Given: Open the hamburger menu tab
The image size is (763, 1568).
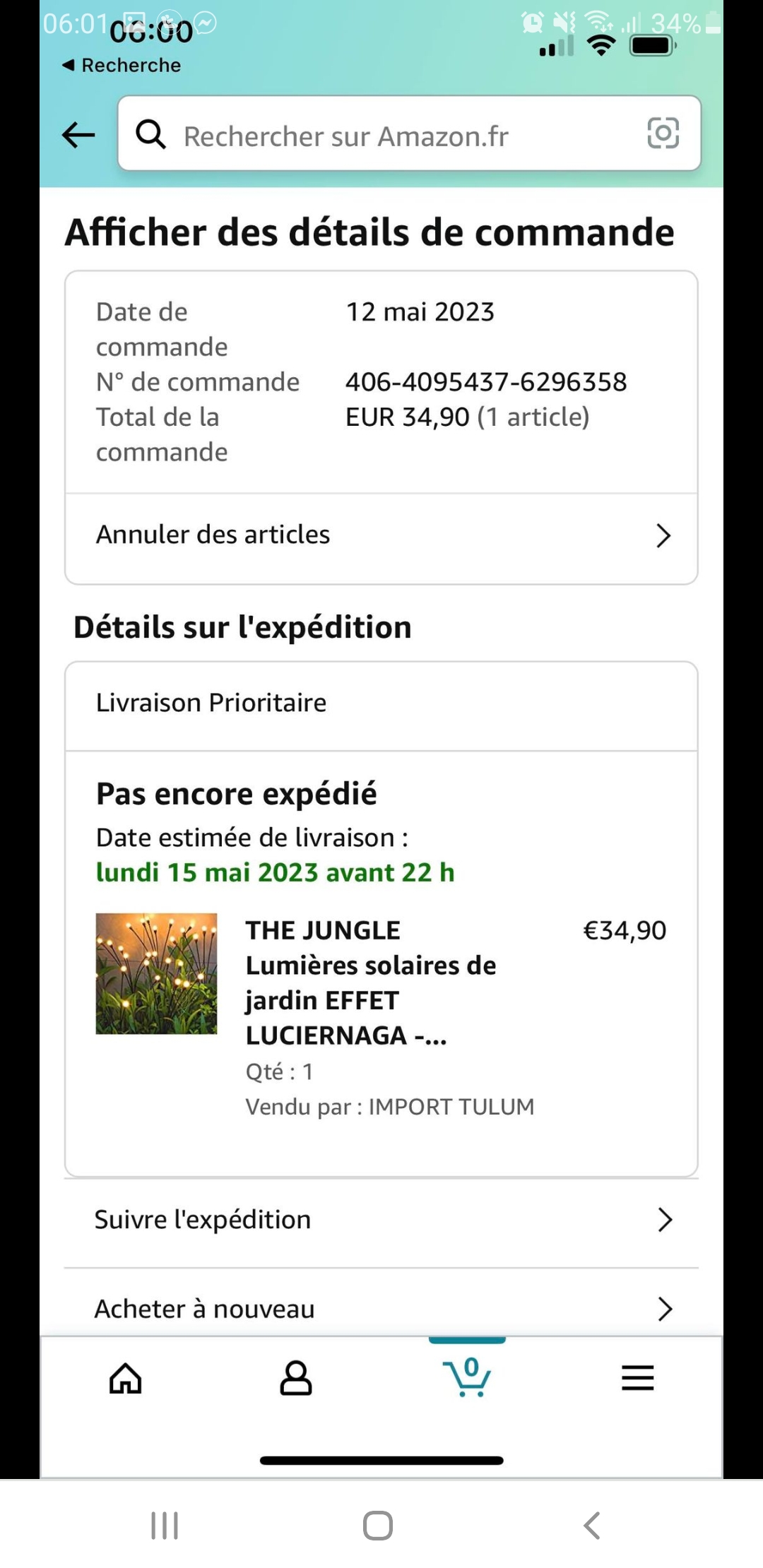Looking at the screenshot, I should (x=637, y=1378).
